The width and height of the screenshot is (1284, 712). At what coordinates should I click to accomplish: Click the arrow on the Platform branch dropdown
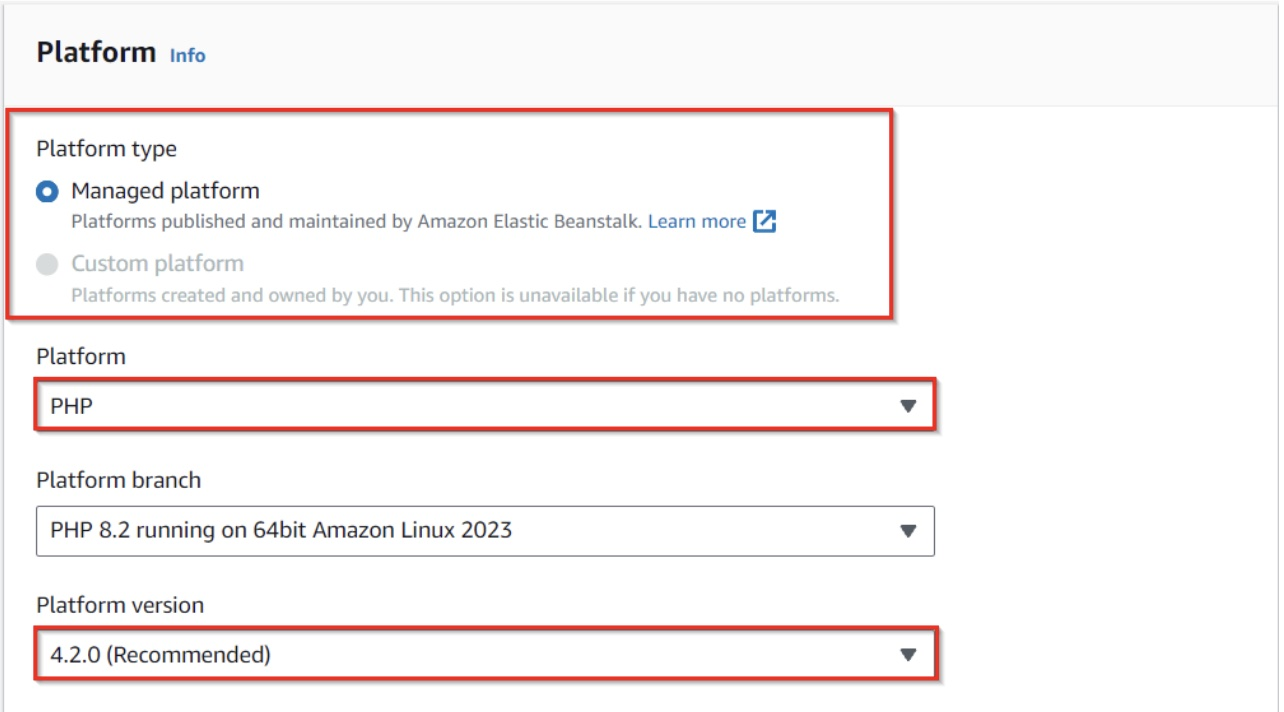tap(908, 531)
